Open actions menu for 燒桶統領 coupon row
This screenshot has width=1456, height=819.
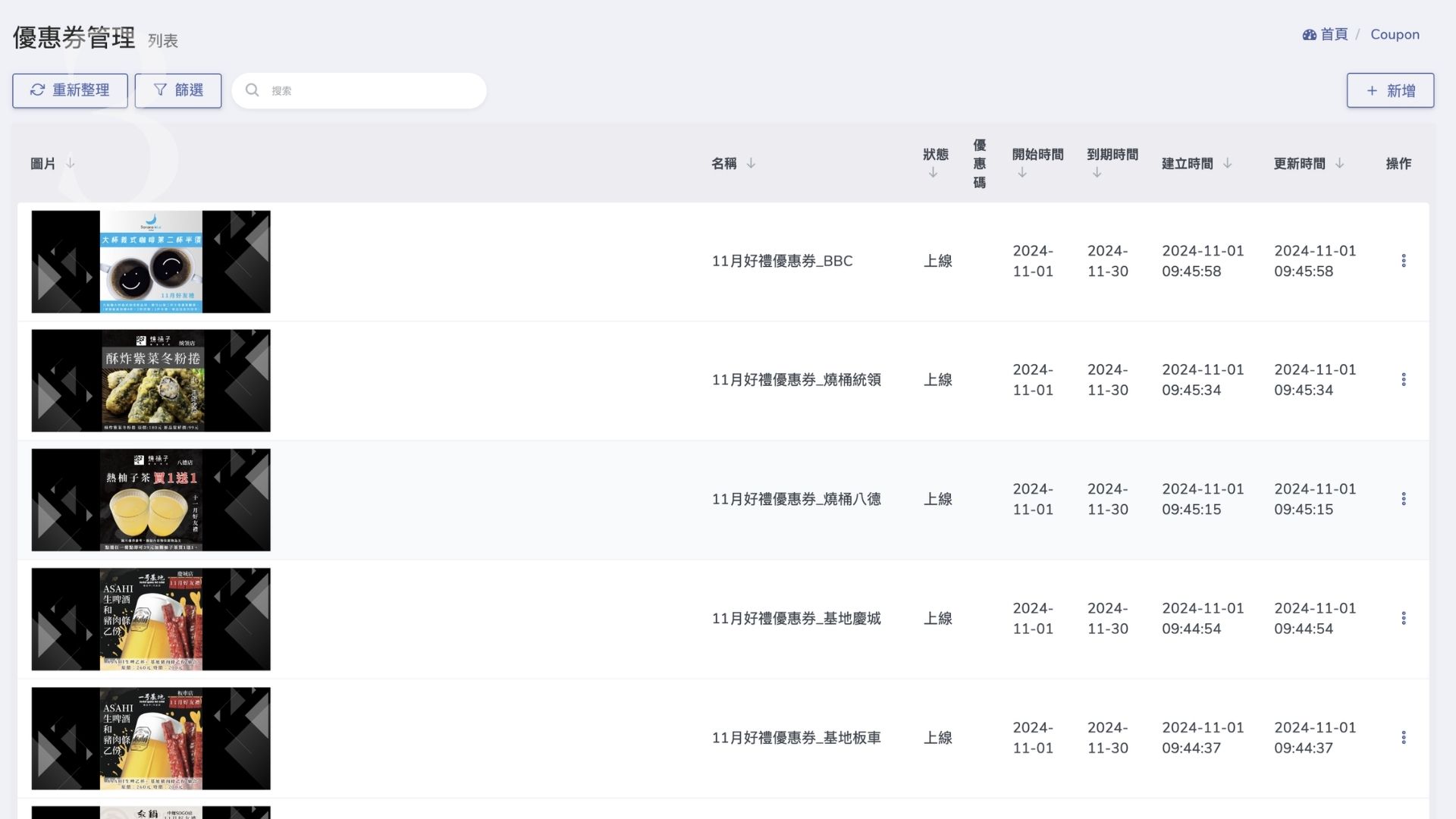(1404, 380)
